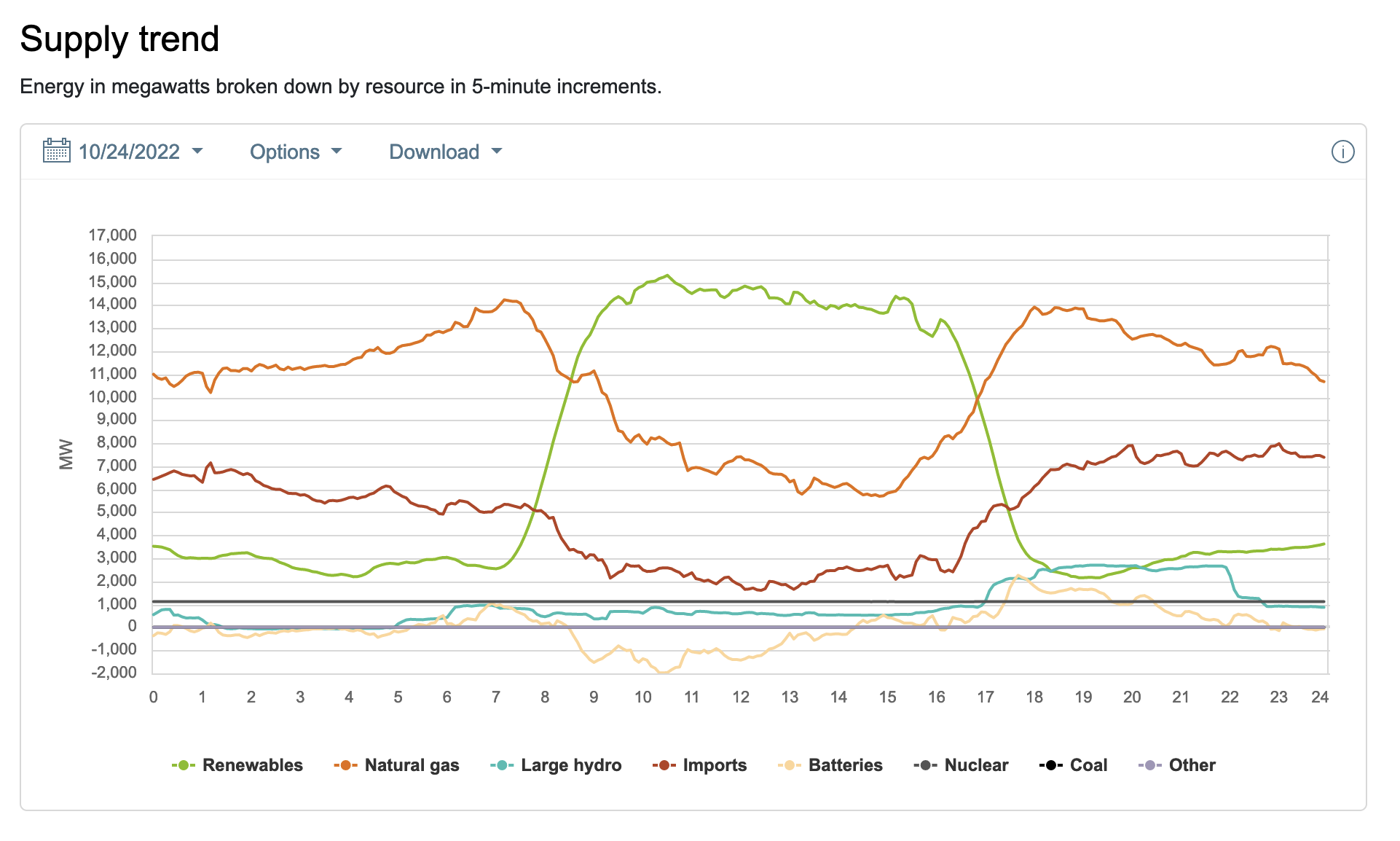
Task: Hide the Renewables series via legend text
Action: tap(252, 765)
